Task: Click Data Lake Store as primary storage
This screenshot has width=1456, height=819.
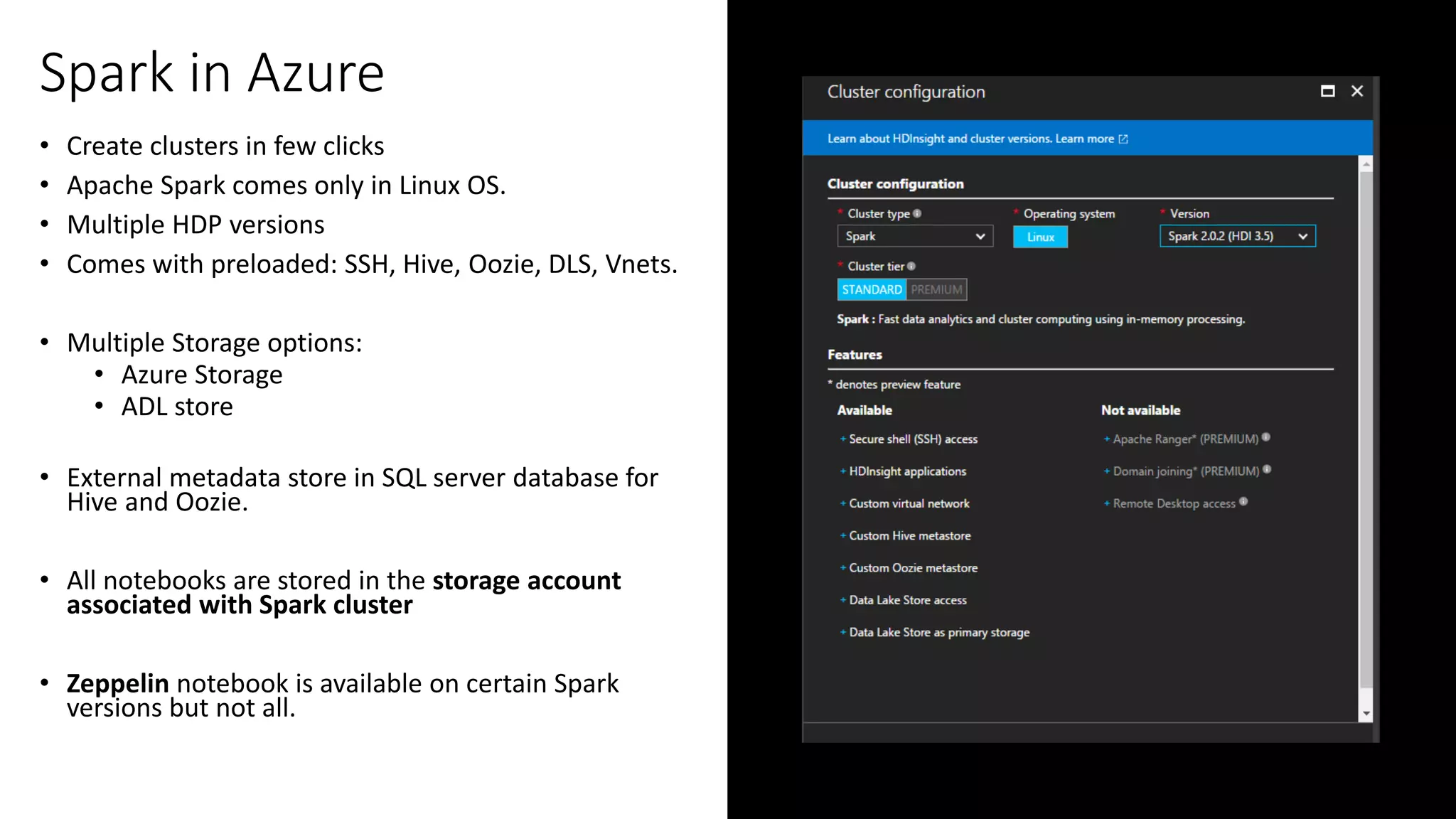Action: pyautogui.click(x=939, y=633)
